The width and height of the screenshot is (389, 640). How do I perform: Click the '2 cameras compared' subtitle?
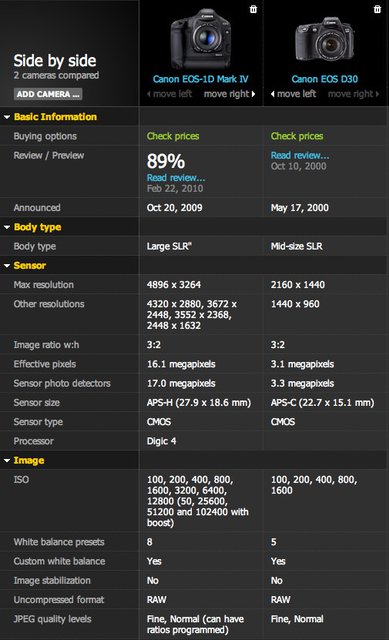click(56, 75)
